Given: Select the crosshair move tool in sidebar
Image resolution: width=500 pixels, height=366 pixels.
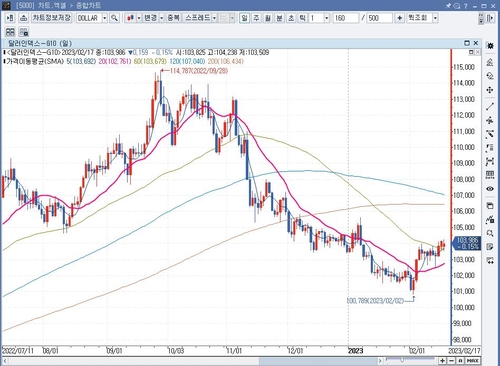Looking at the screenshot, I should [x=490, y=90].
